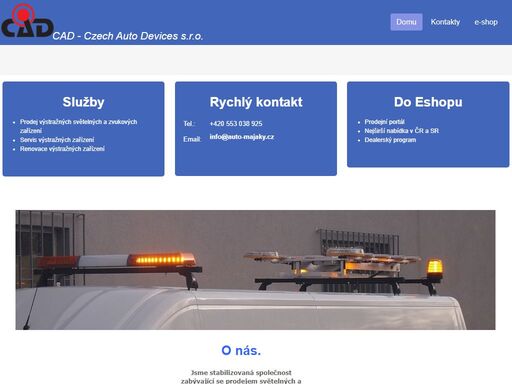Click the warning light bar photo
The width and height of the screenshot is (512, 384).
255,270
